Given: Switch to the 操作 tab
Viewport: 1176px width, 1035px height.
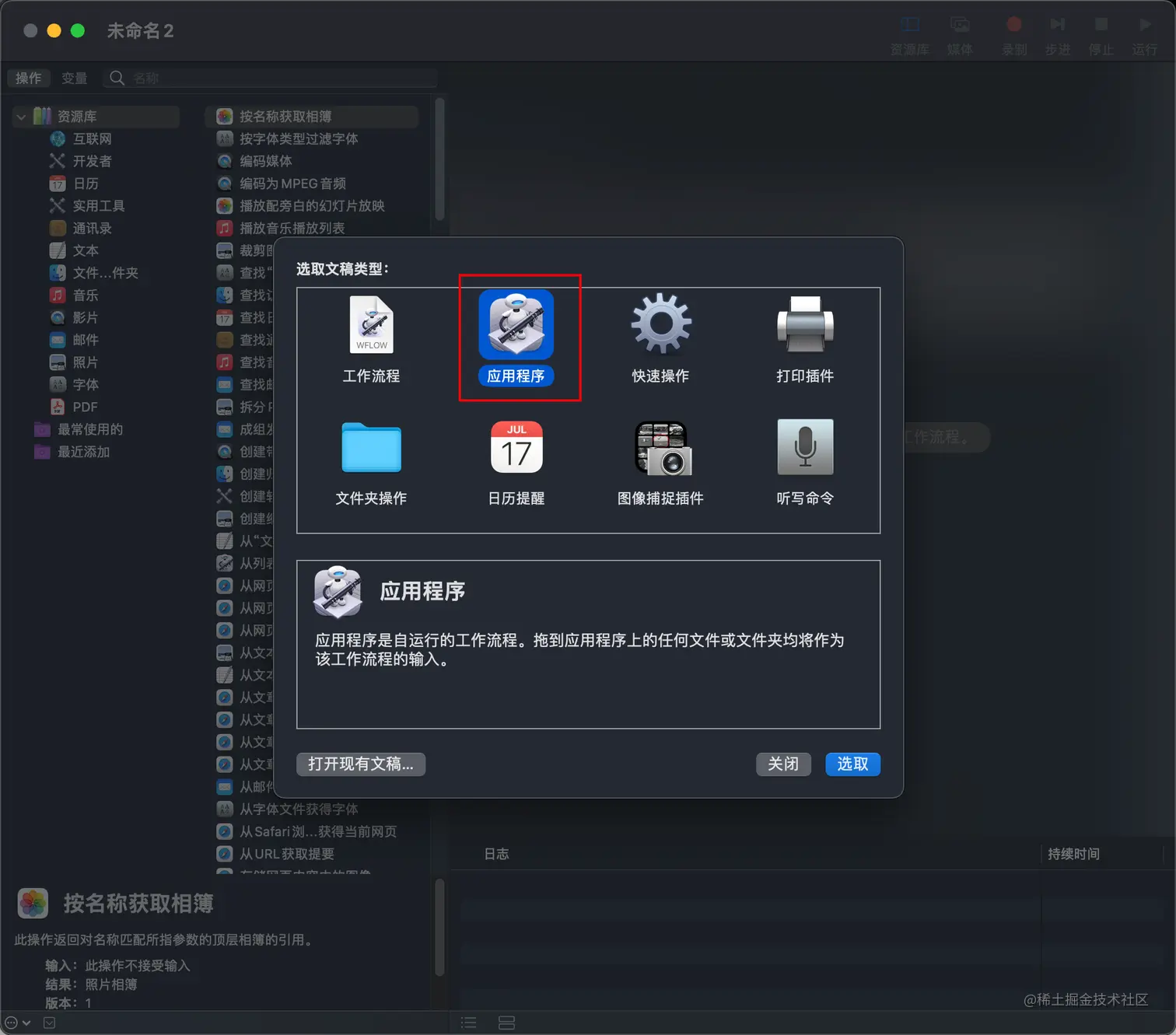Looking at the screenshot, I should pyautogui.click(x=29, y=78).
